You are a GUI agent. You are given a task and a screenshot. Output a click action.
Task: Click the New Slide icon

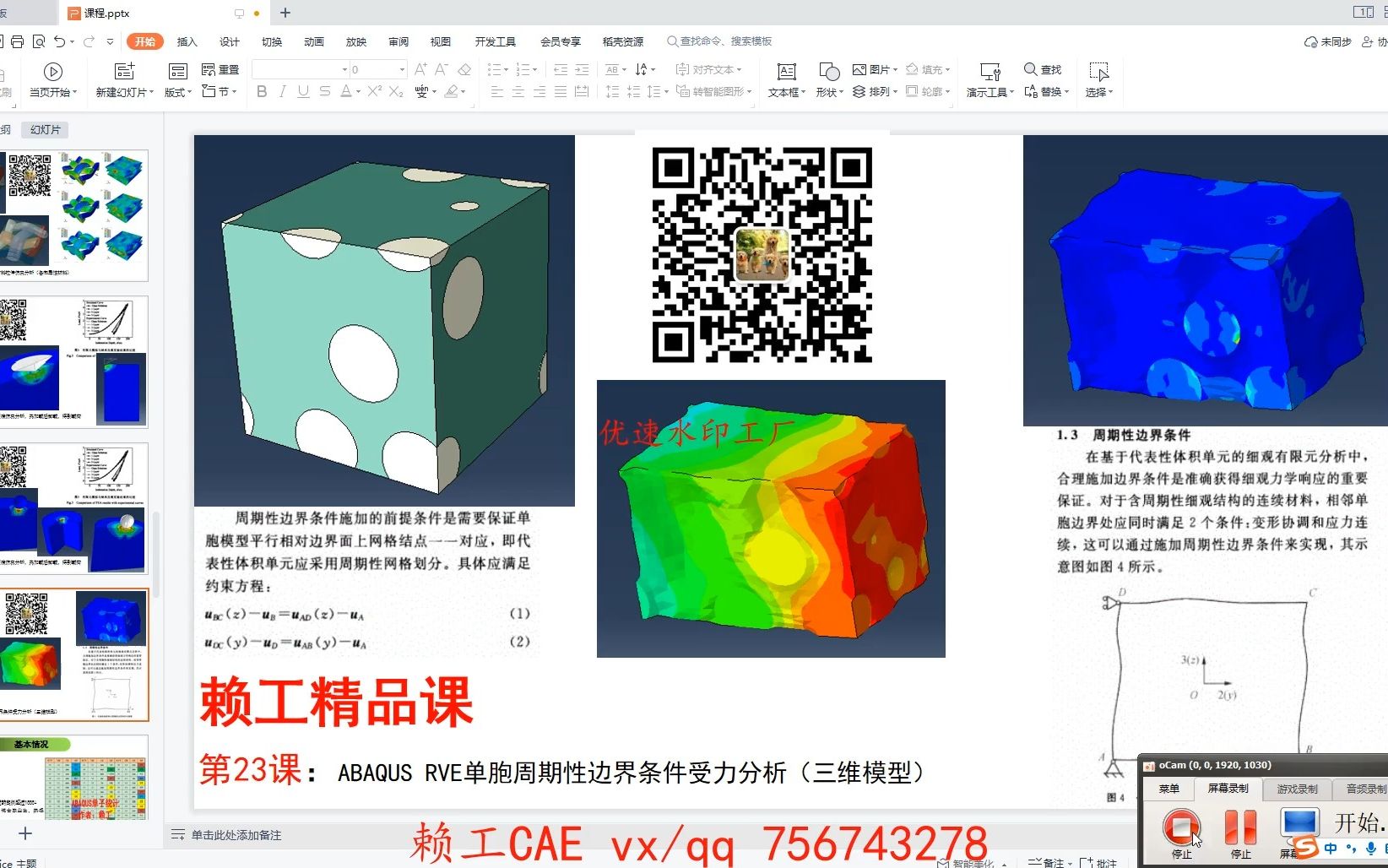point(124,72)
